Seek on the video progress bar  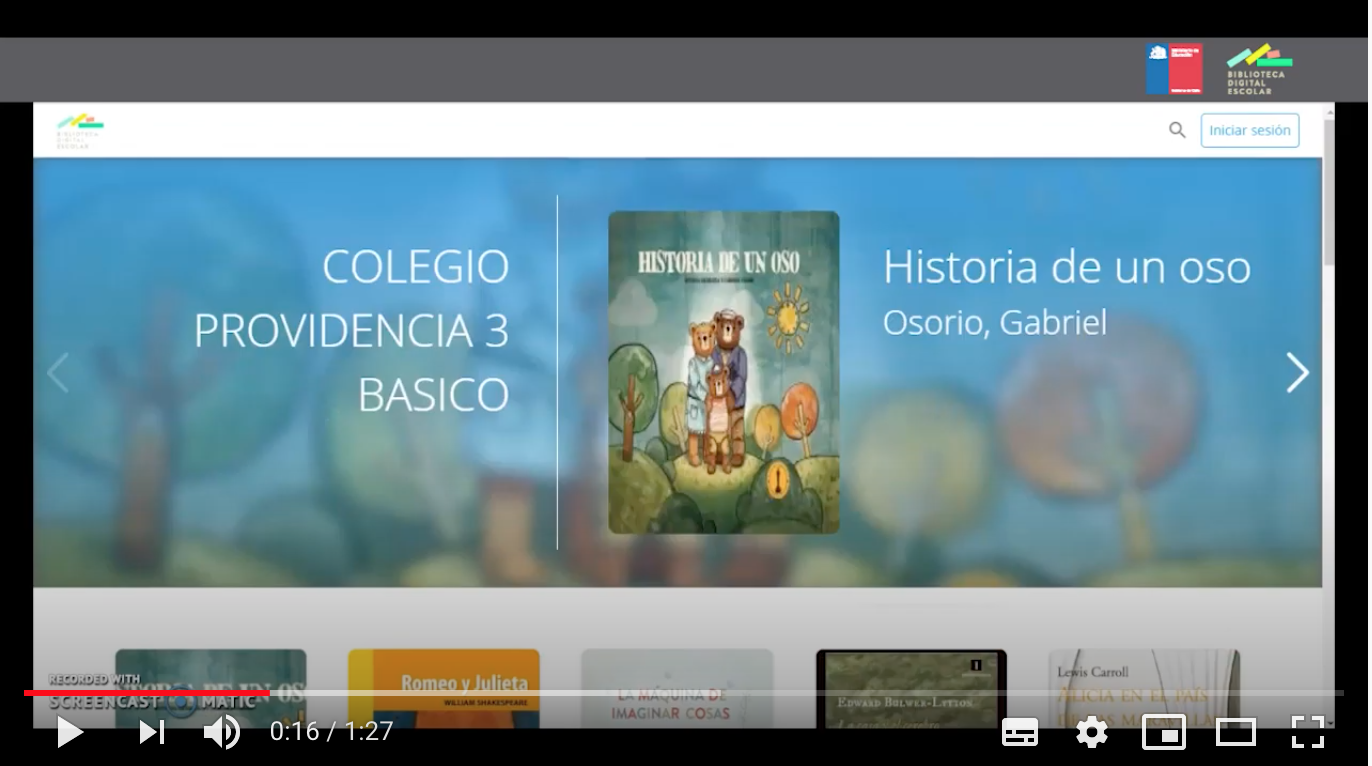(684, 692)
